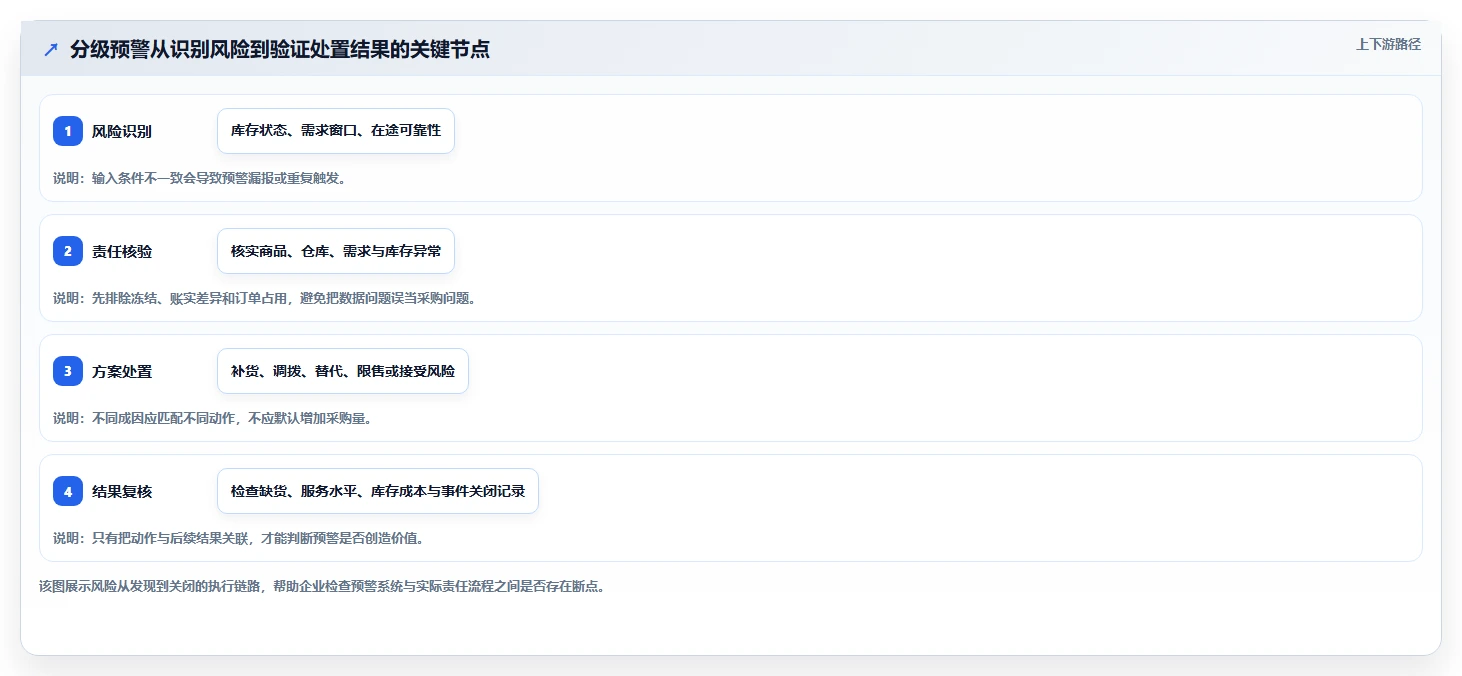
Task: Click step number 1 badge
Action: point(68,131)
